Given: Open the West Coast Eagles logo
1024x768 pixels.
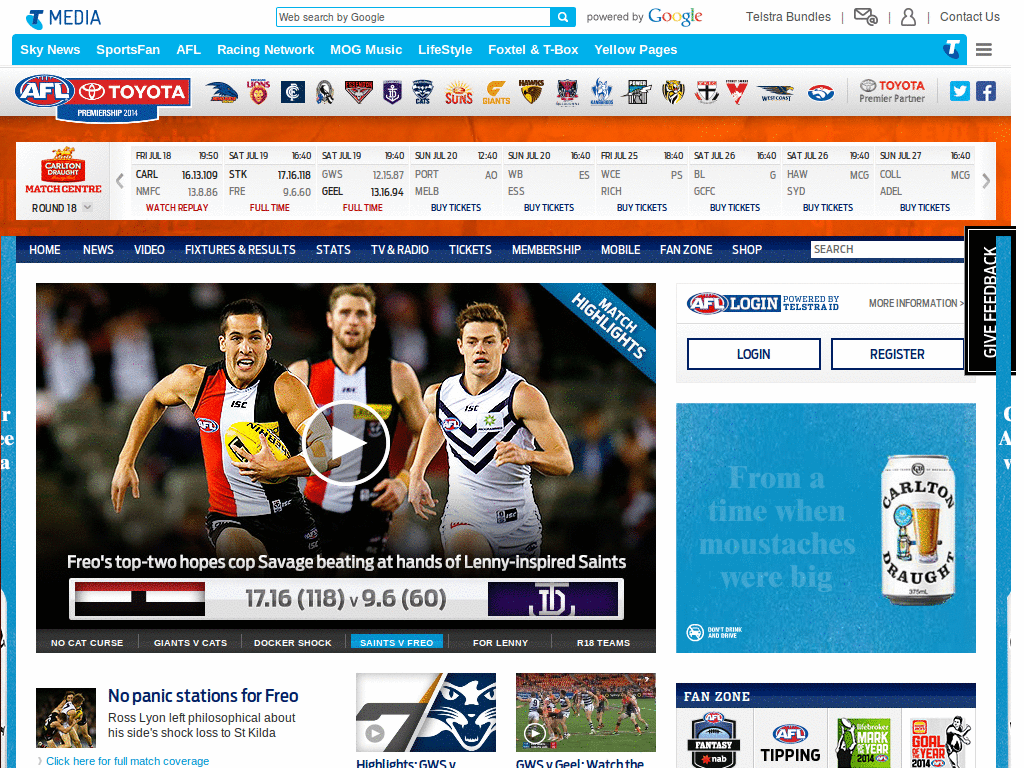Looking at the screenshot, I should pos(776,93).
